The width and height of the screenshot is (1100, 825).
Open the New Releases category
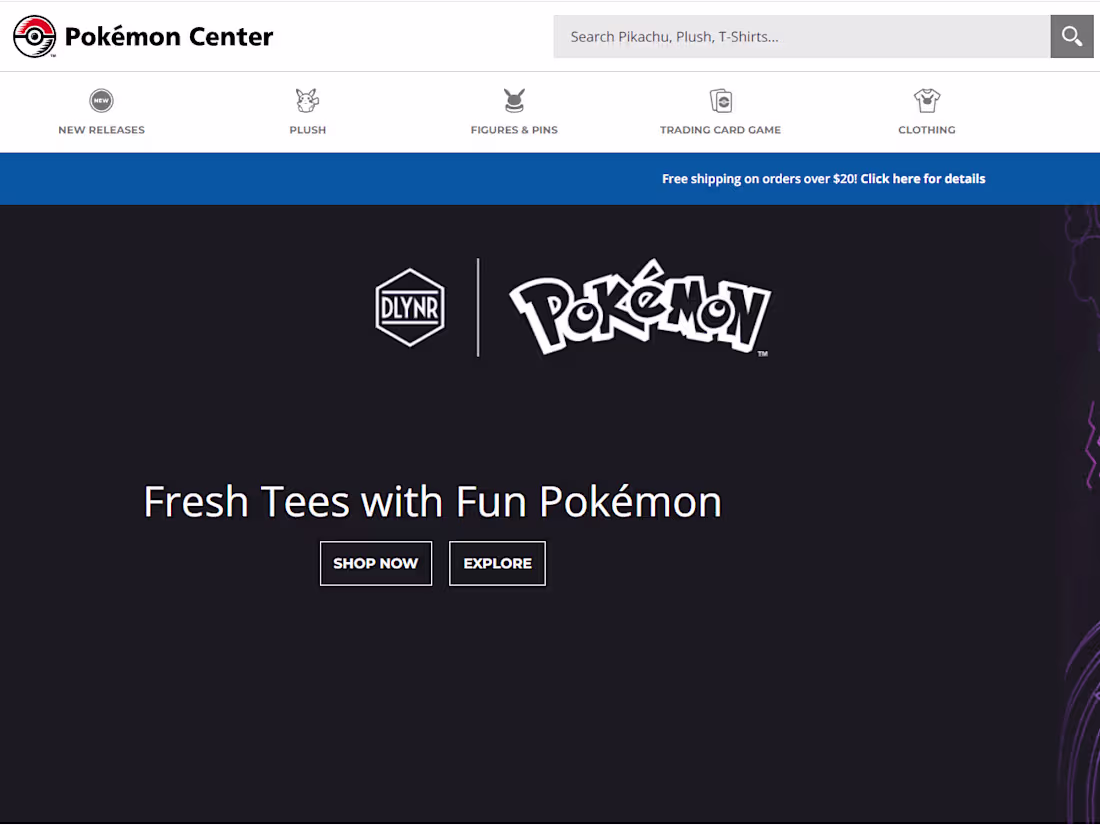coord(101,129)
